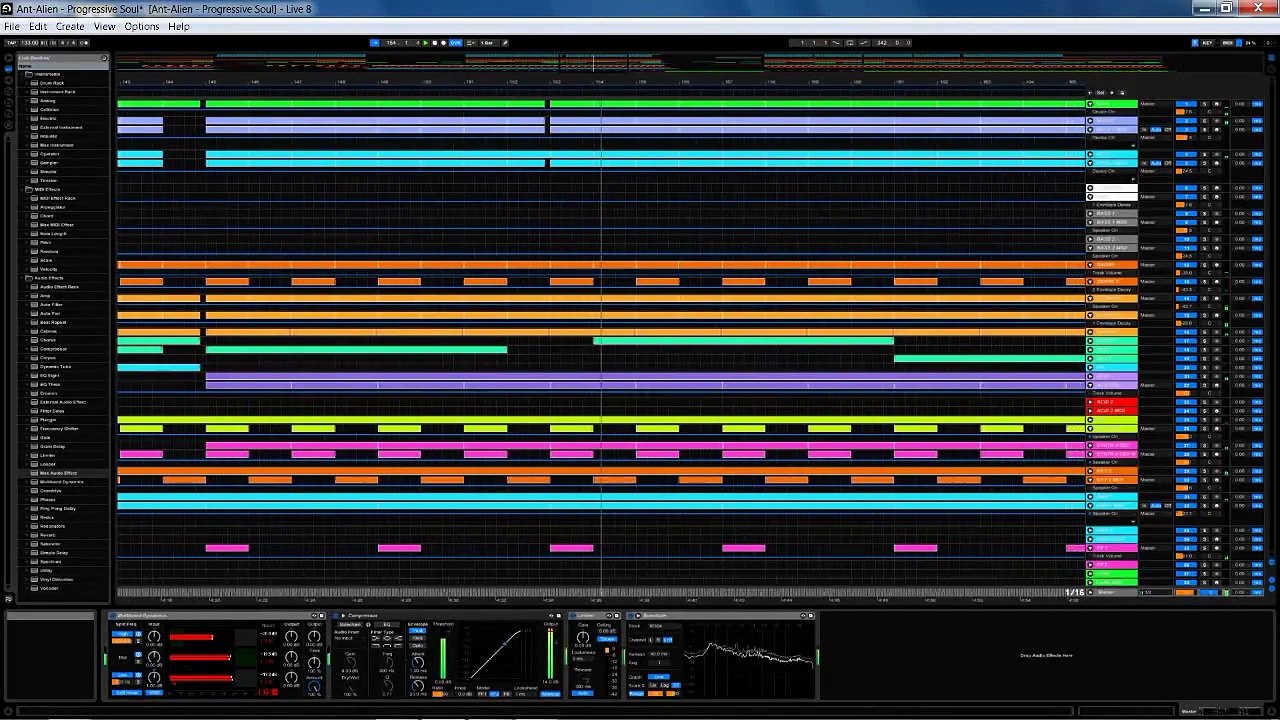Toggle the MIDI map mode switch
The width and height of the screenshot is (1280, 720).
pyautogui.click(x=1228, y=43)
